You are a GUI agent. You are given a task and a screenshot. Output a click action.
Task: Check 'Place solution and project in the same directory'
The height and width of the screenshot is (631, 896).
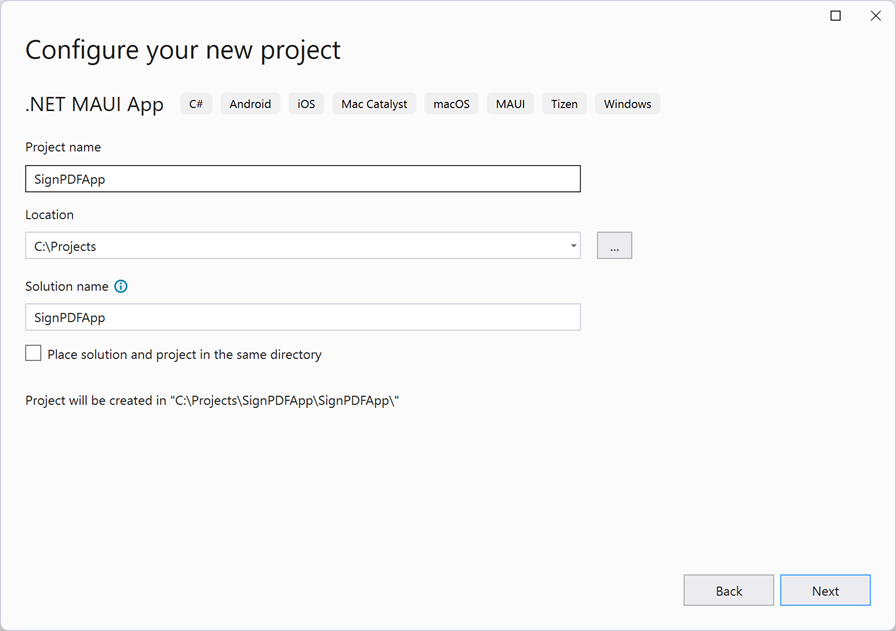[x=33, y=353]
